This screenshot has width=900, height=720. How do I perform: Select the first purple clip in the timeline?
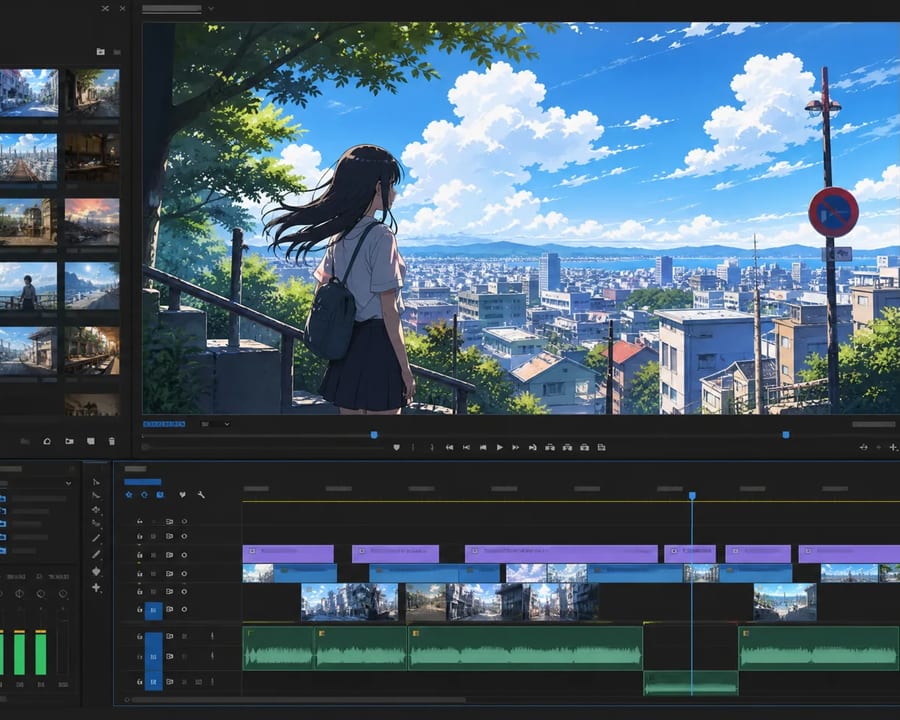[x=288, y=554]
